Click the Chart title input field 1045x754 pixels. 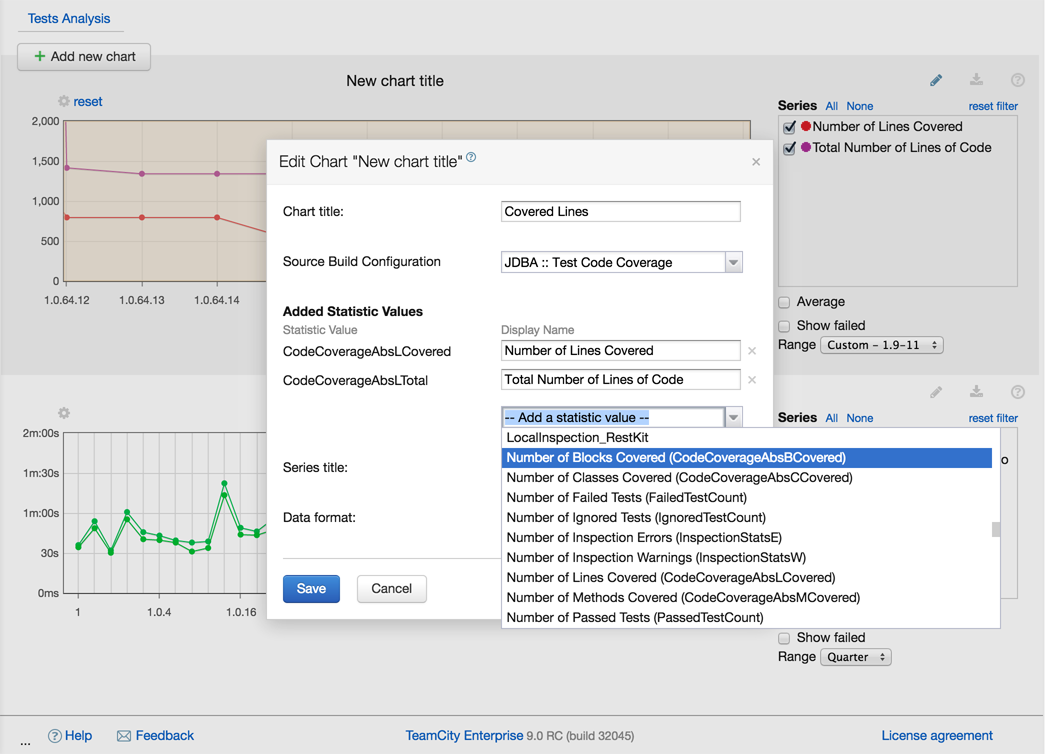620,211
